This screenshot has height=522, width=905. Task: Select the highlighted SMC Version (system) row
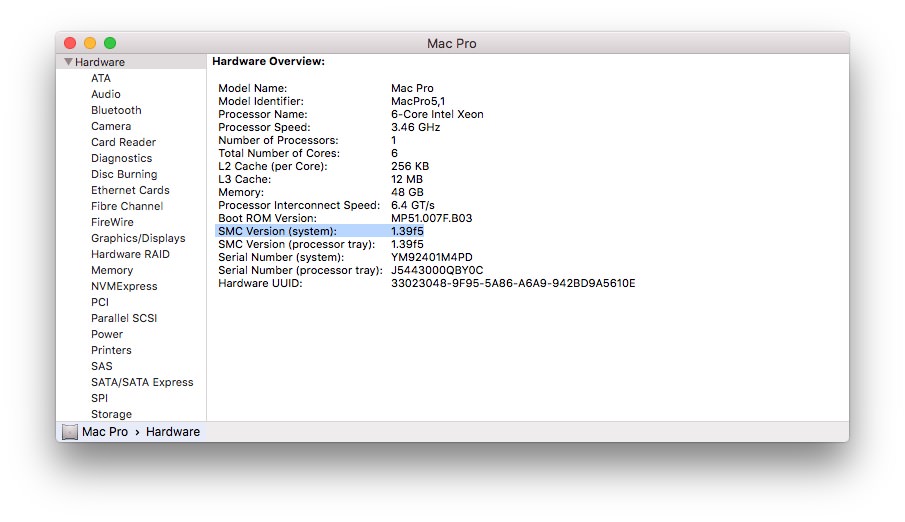coord(320,231)
